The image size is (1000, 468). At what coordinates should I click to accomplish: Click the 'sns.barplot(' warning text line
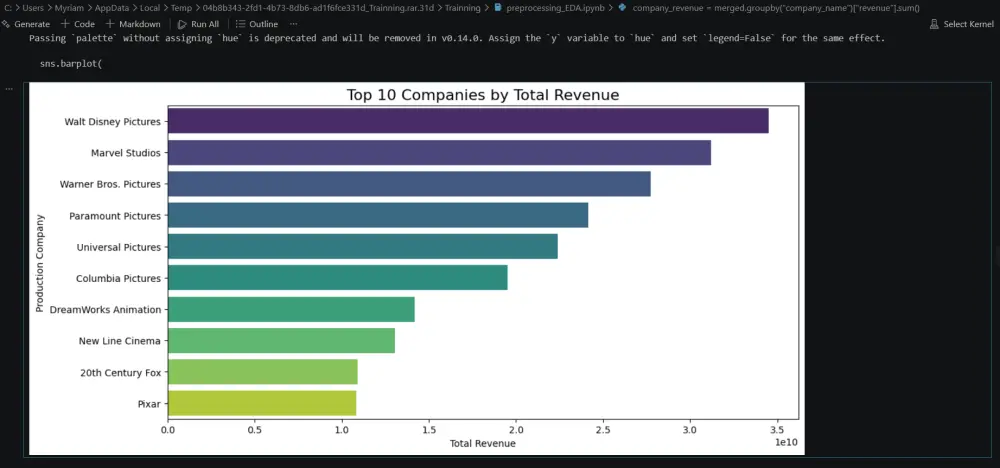[71, 64]
